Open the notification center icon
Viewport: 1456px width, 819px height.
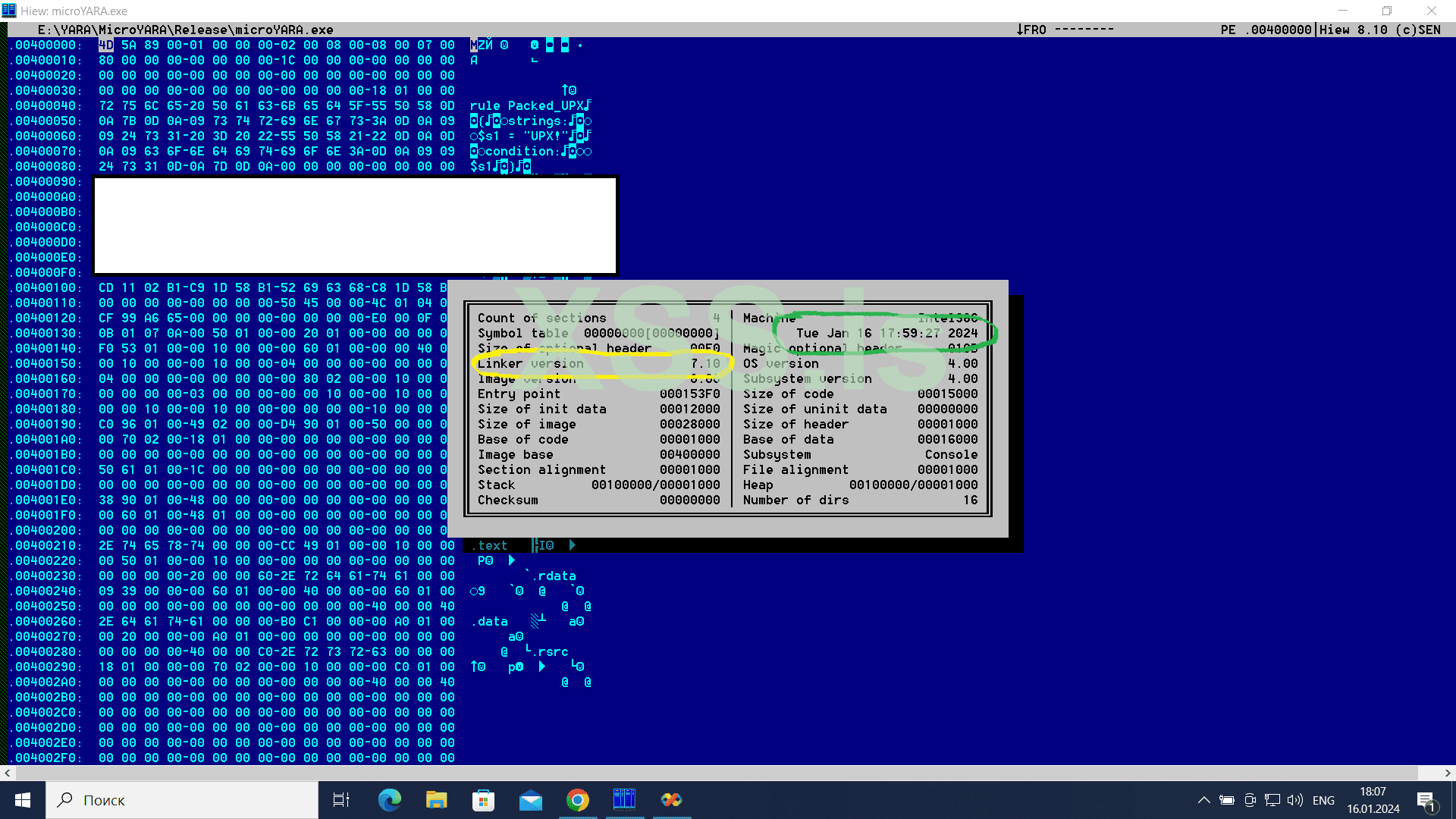point(1426,800)
